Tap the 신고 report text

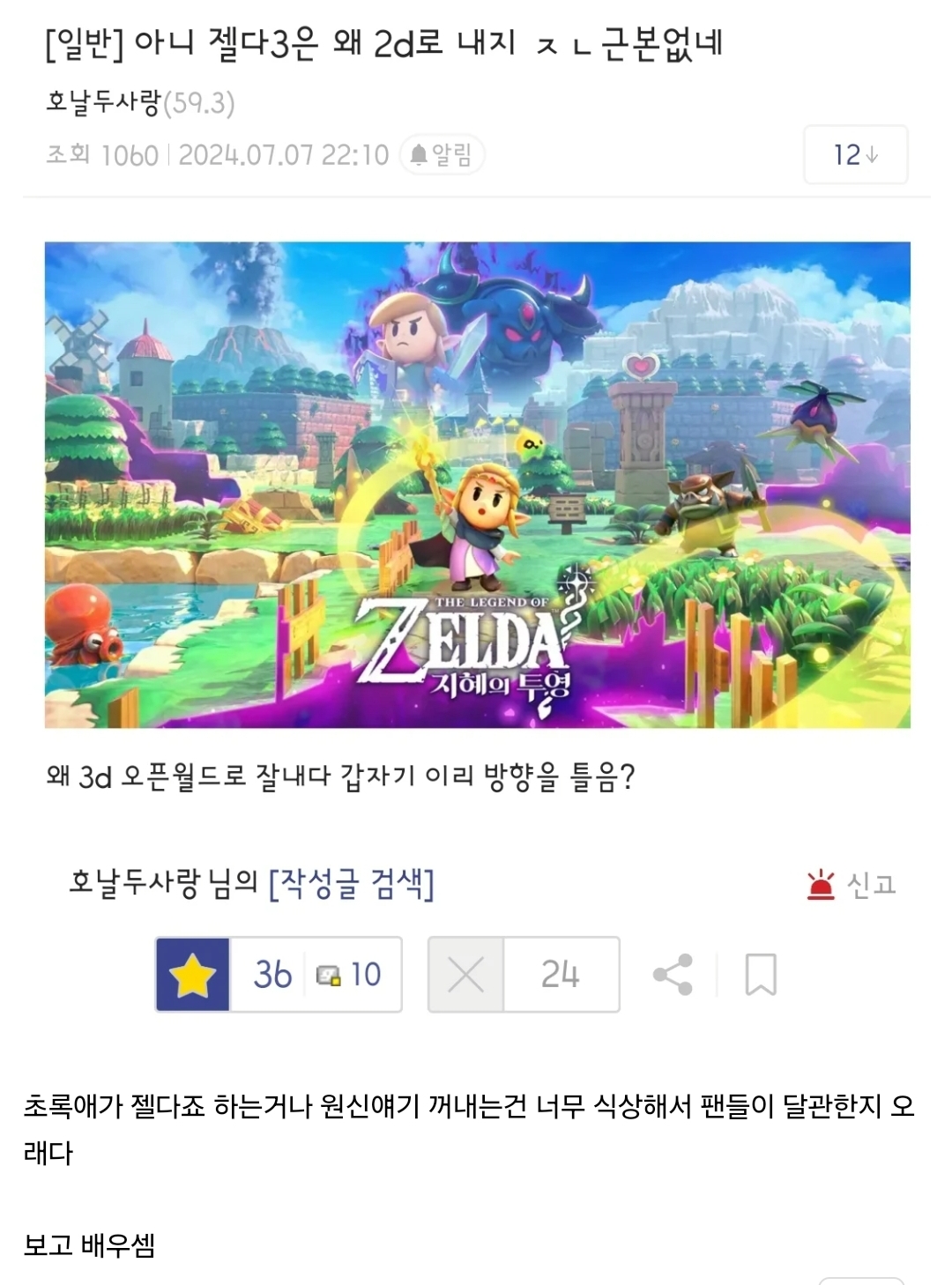point(871,884)
